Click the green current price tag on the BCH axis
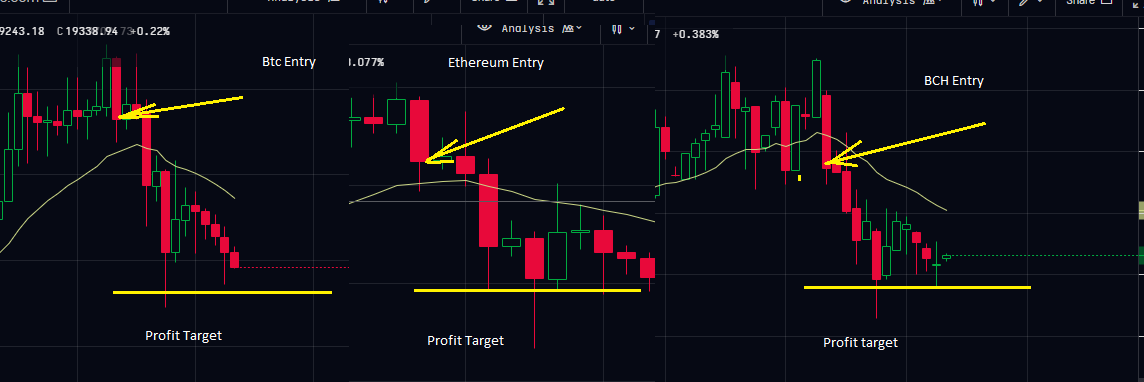Viewport: 1144px width, 382px height. pyautogui.click(x=1141, y=256)
